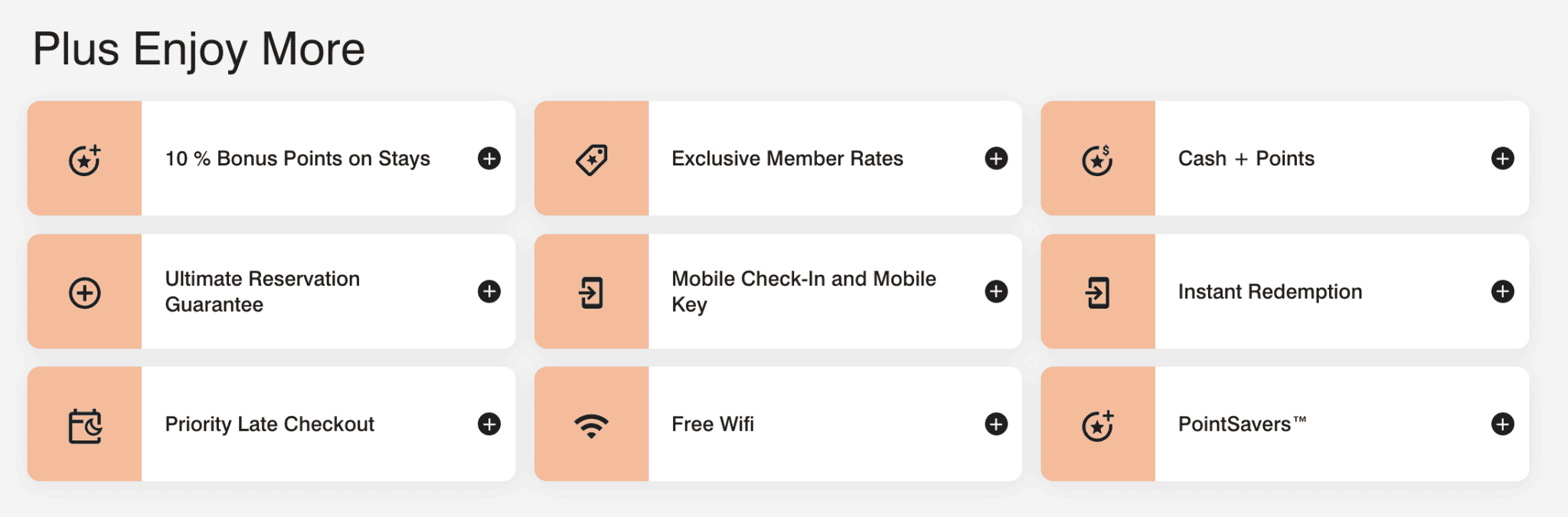Expand the Cash + Points benefit

pyautogui.click(x=1502, y=158)
